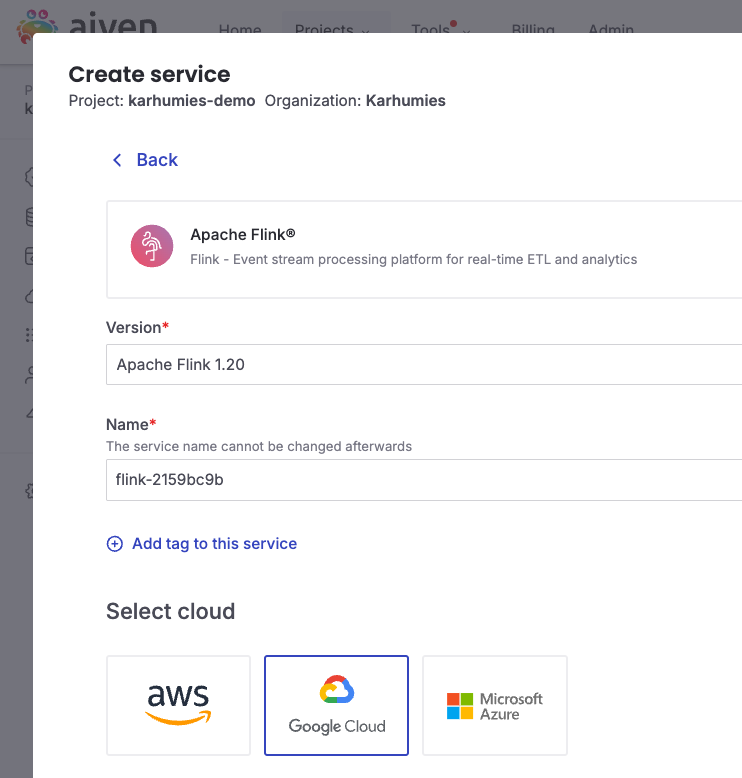Choose Microsoft Azure as the cloud
742x778 pixels.
coord(495,705)
